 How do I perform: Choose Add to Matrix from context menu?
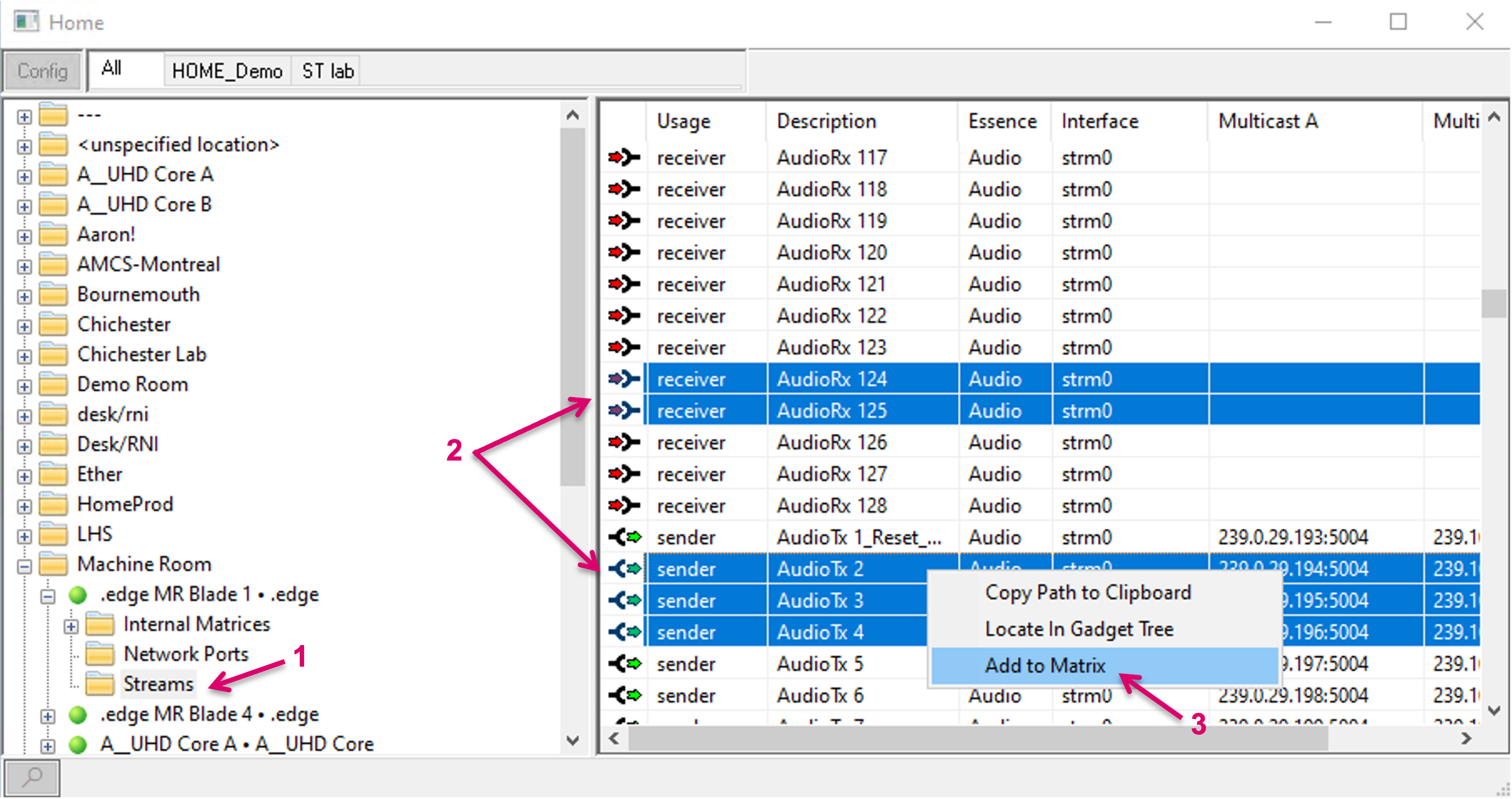click(x=1045, y=665)
